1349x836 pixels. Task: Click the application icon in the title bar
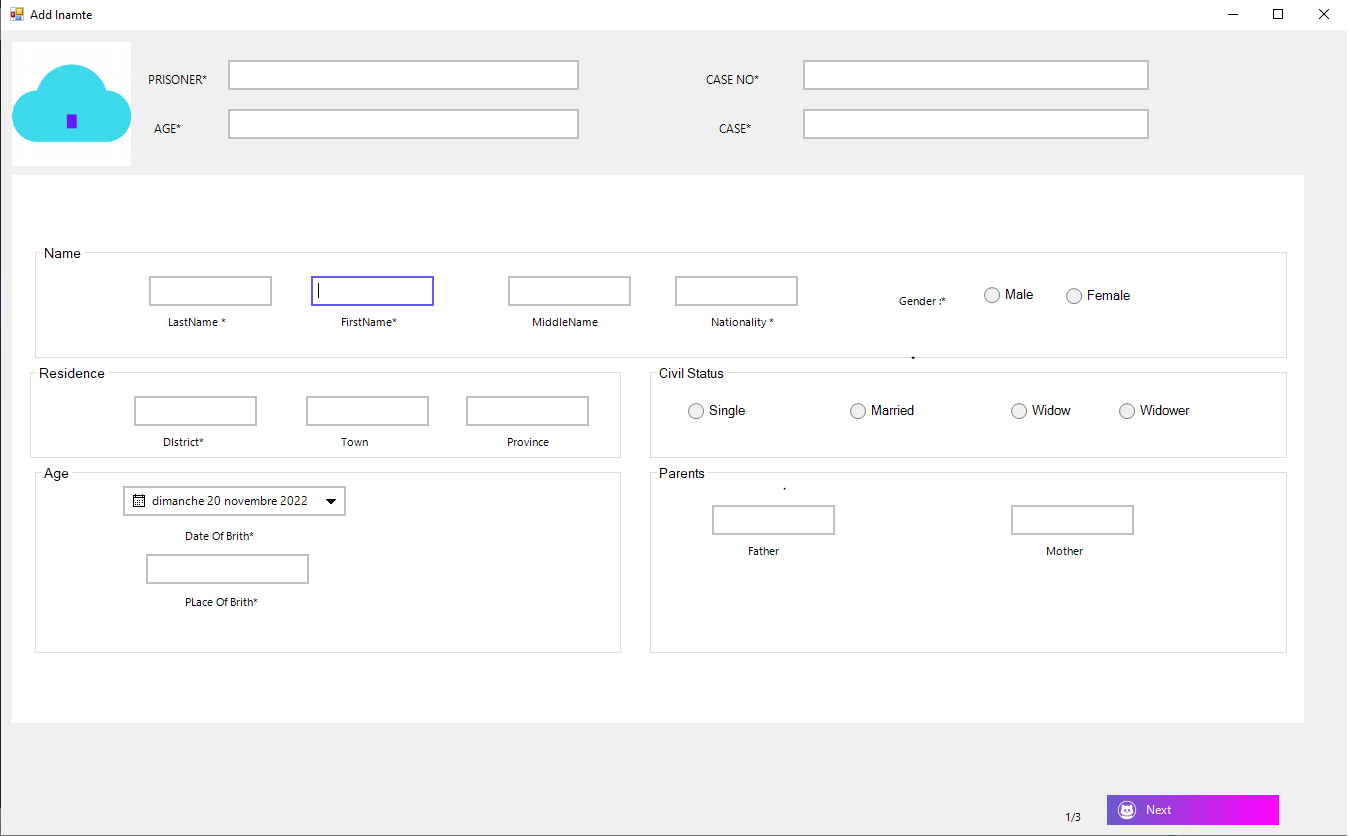coord(16,14)
